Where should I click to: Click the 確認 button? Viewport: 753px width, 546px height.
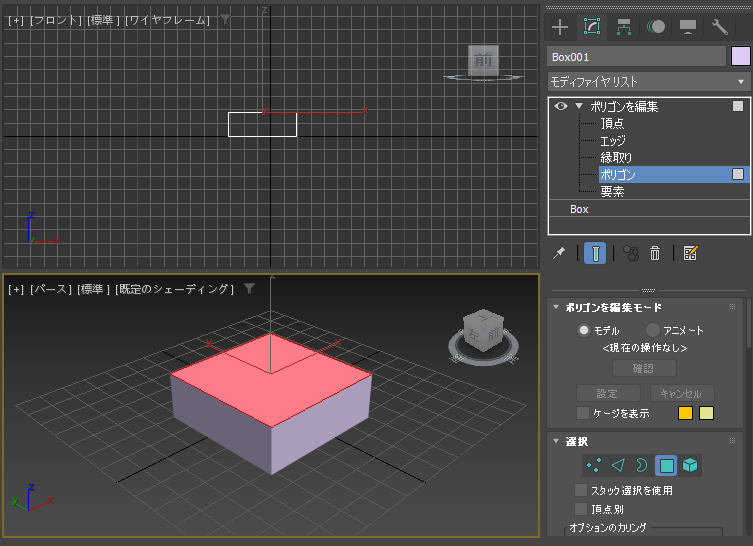click(644, 368)
